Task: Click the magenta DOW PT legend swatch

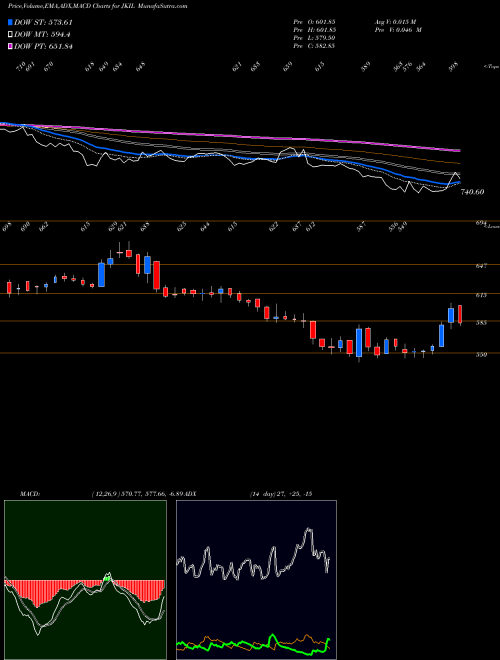Action: point(11,46)
